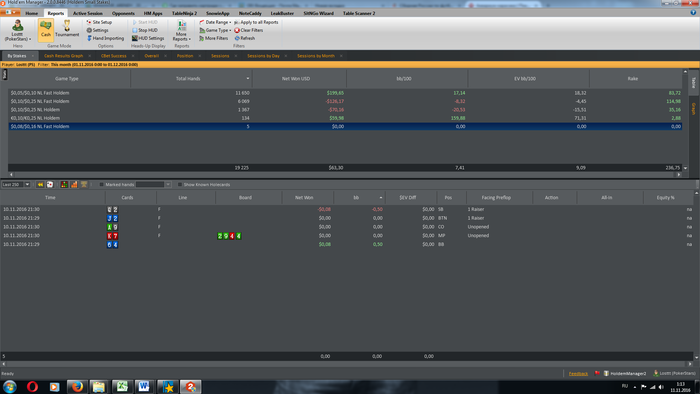Open the Active Session ribbon tab

[x=88, y=13]
